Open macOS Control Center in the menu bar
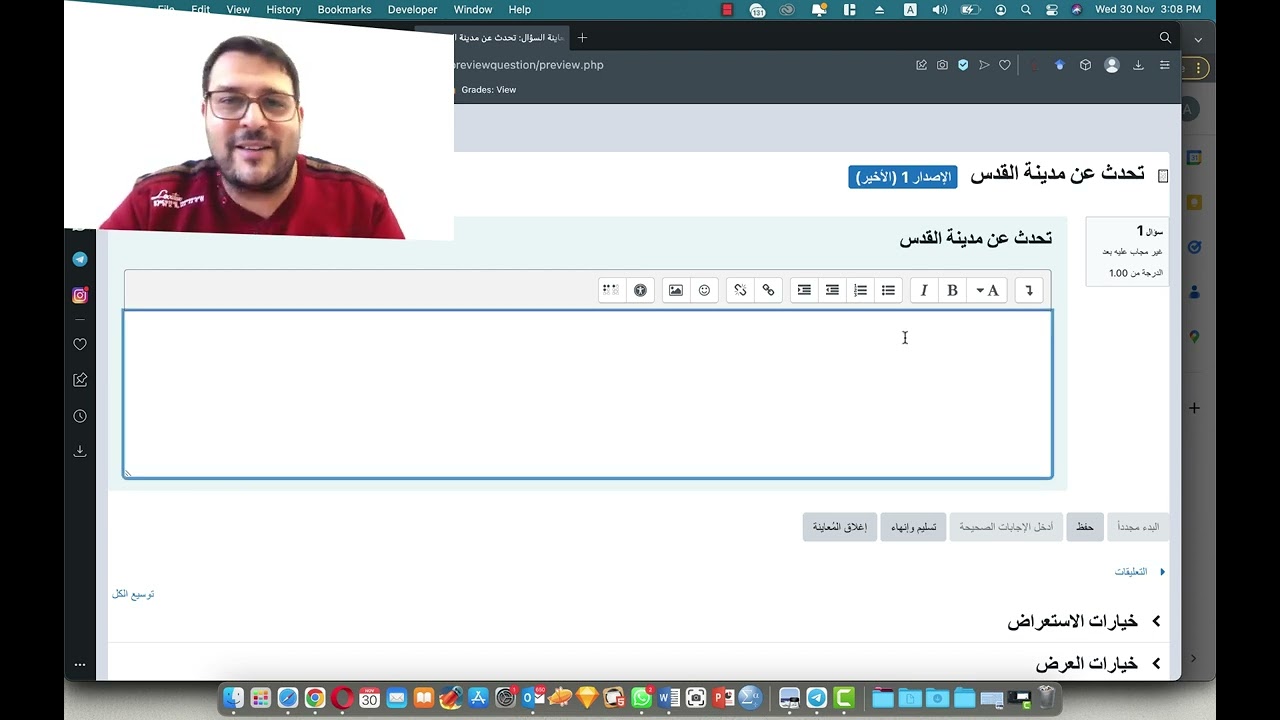The width and height of the screenshot is (1280, 720). (1052, 9)
